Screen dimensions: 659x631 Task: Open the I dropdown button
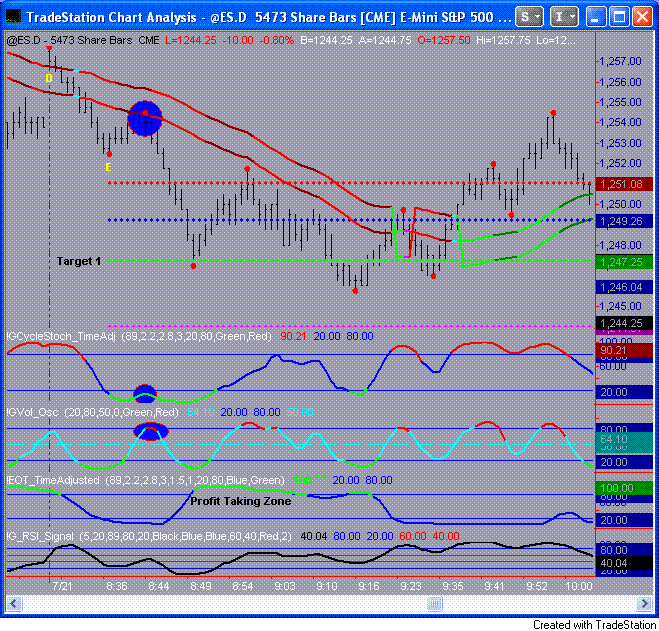point(564,17)
